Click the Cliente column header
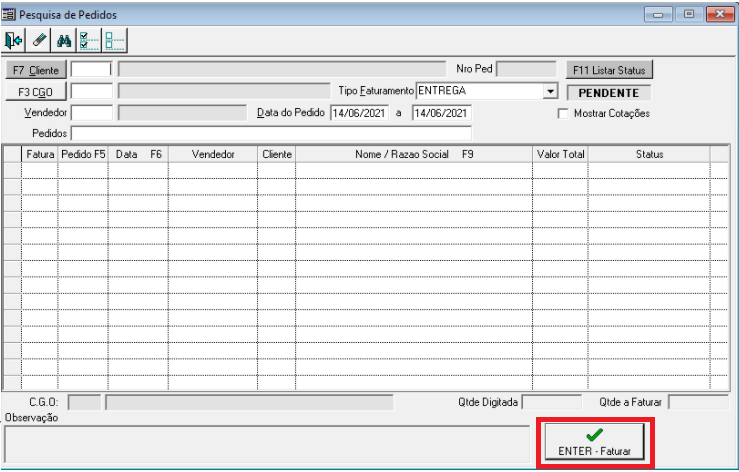 tap(277, 154)
